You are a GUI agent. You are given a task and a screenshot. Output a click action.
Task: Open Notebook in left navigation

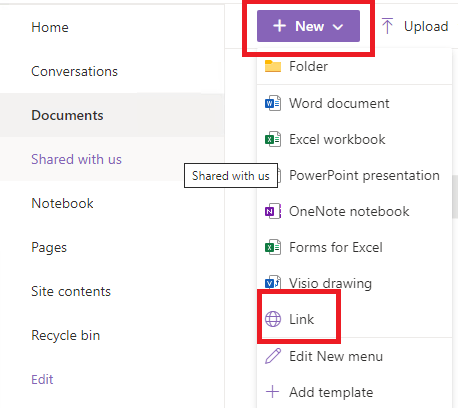point(62,203)
